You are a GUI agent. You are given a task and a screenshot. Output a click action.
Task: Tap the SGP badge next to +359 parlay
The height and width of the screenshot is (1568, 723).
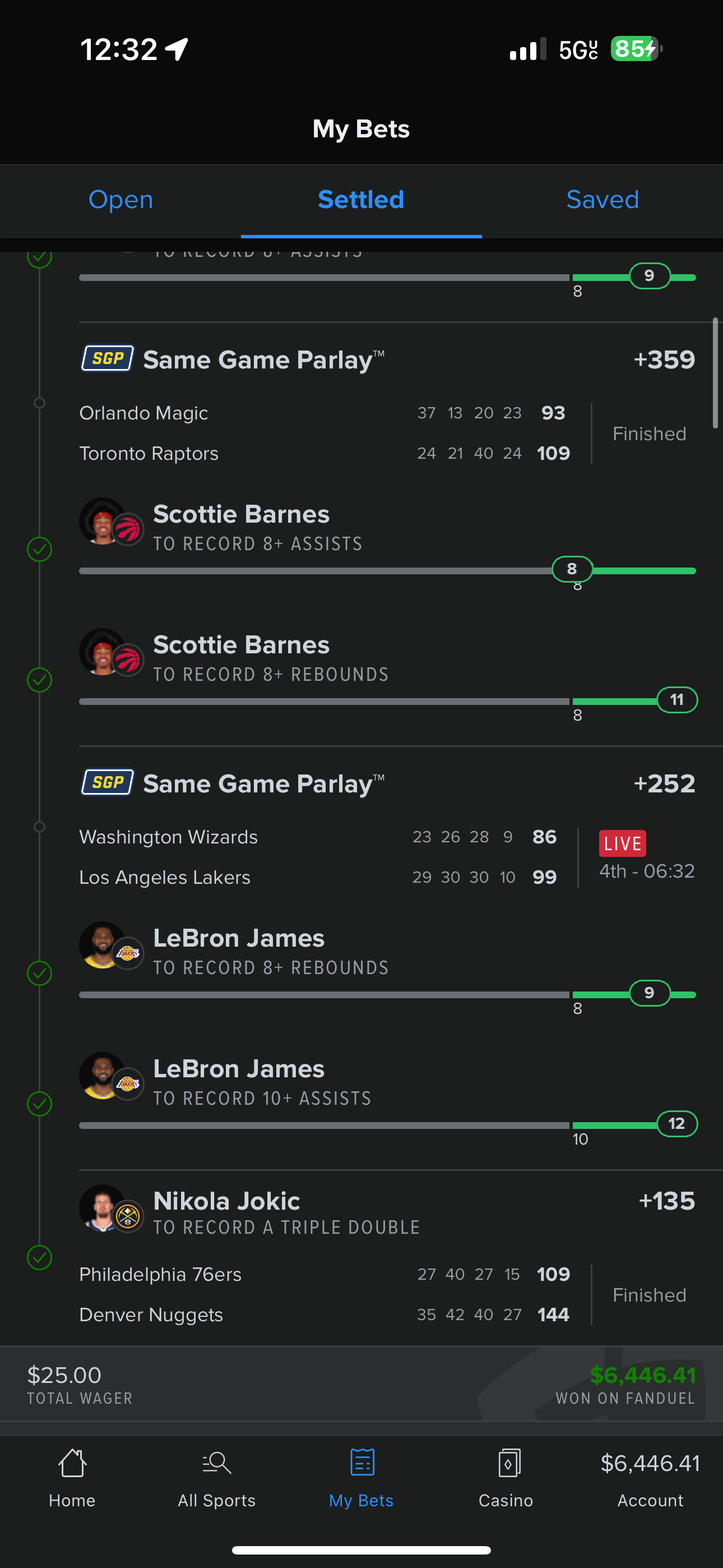tap(108, 358)
